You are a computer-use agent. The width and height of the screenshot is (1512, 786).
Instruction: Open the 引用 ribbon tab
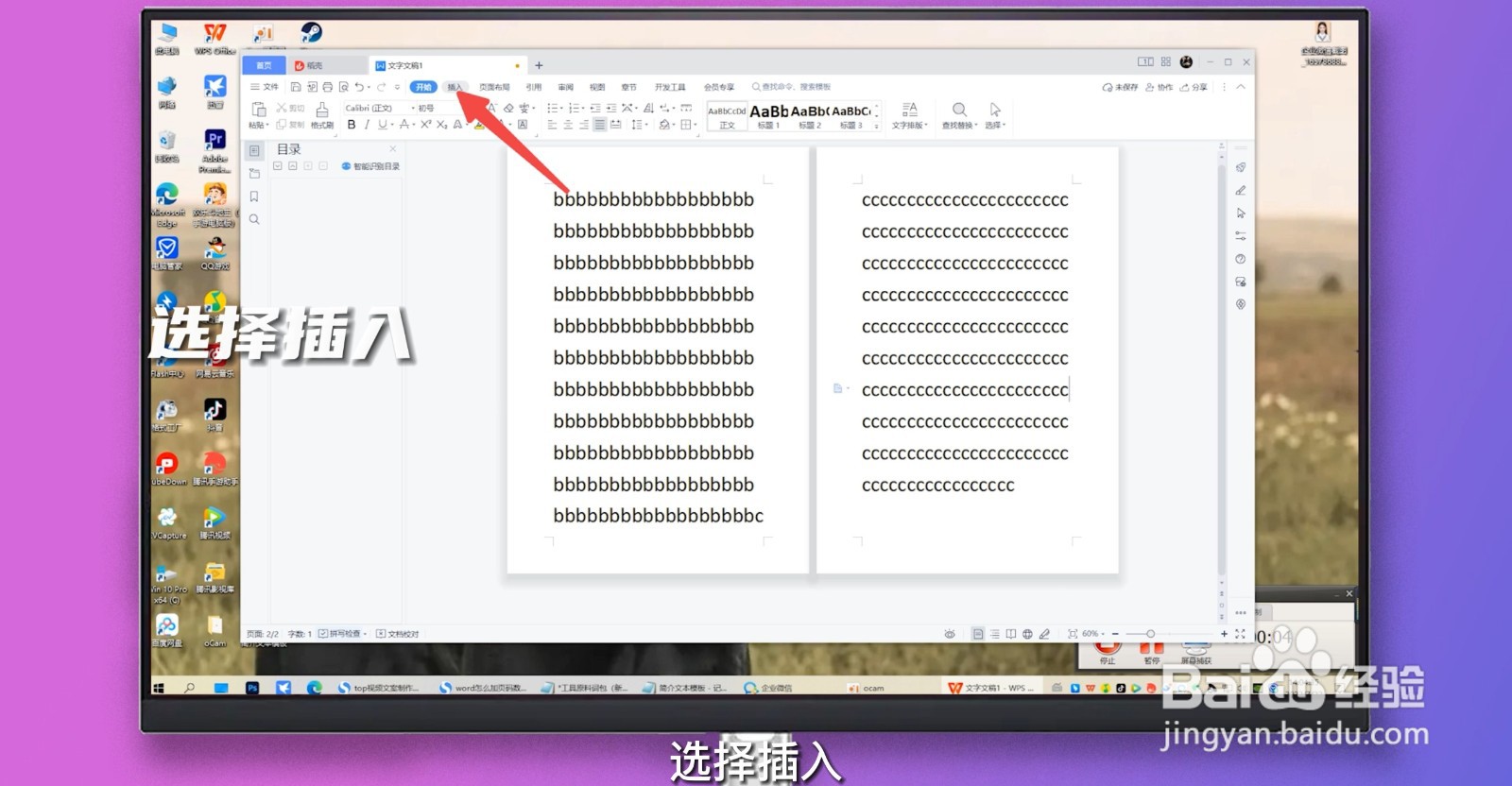point(534,87)
